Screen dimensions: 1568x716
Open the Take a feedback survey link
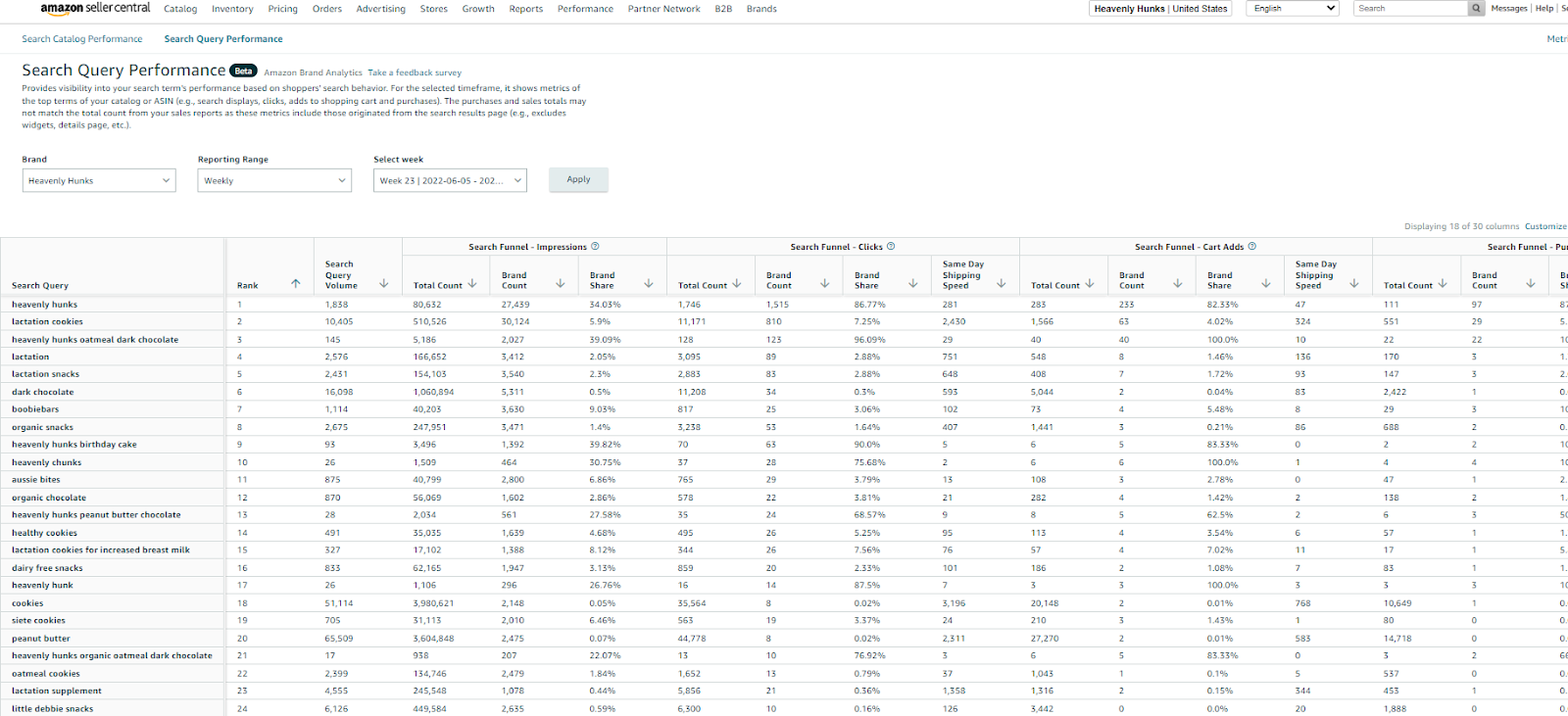point(415,72)
